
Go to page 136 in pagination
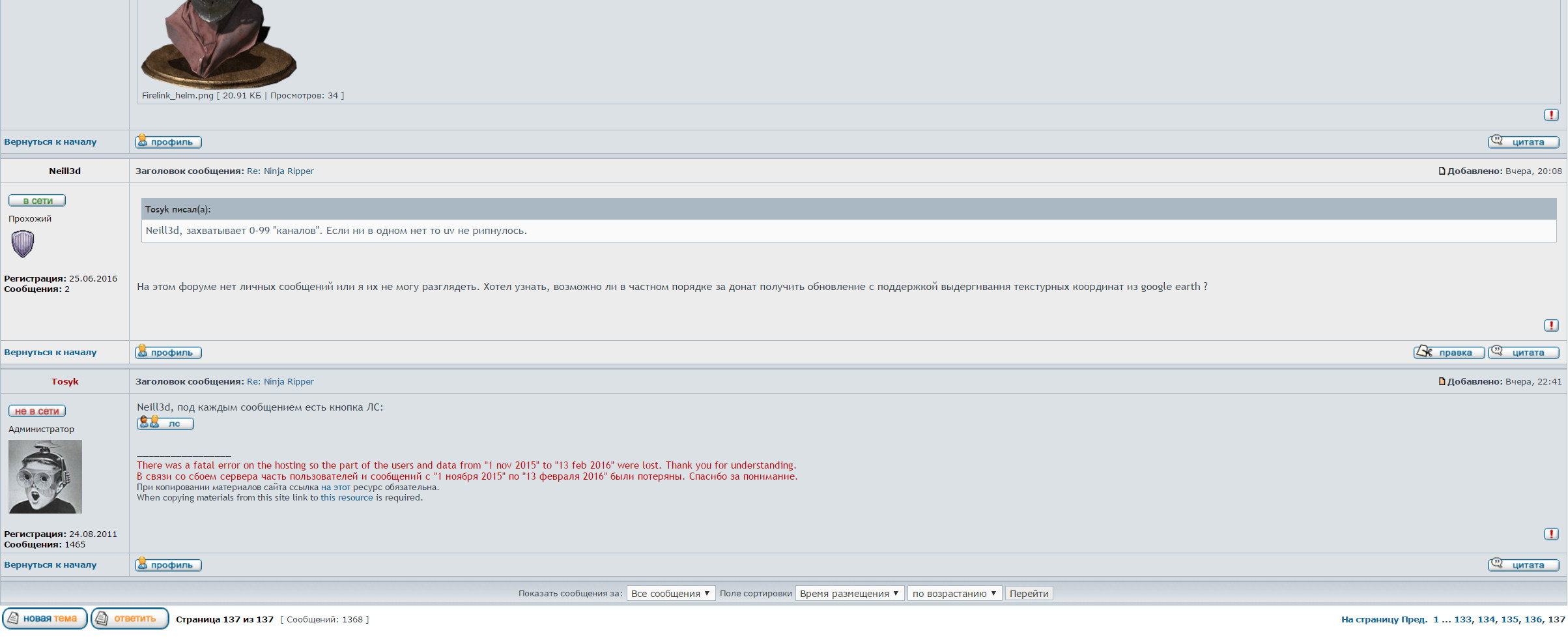coord(1533,620)
